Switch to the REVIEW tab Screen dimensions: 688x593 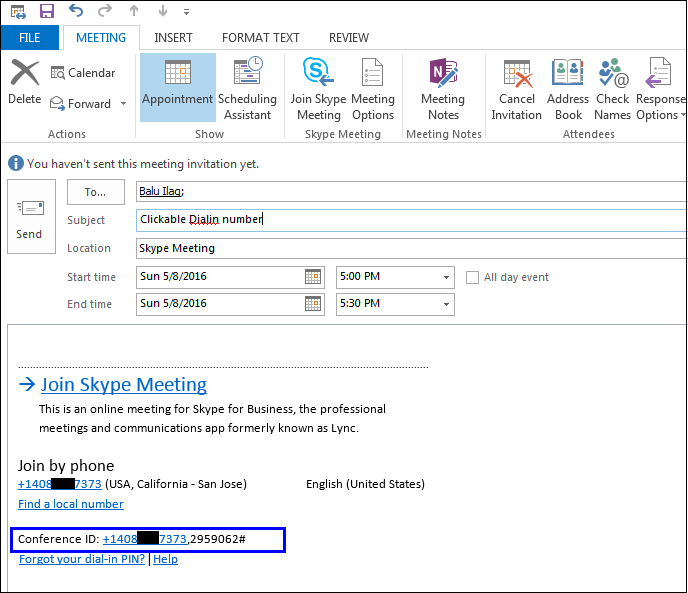coord(349,38)
